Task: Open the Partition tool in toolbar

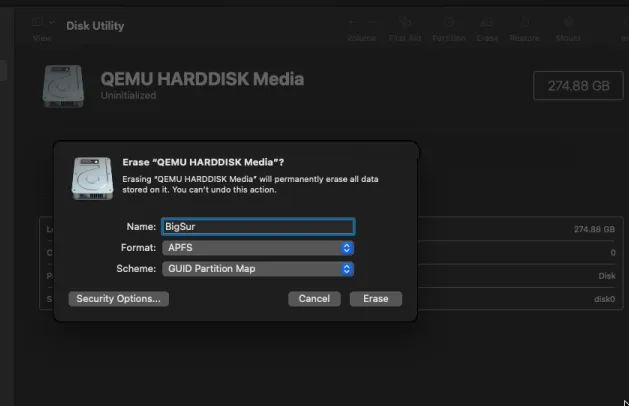Action: pos(449,22)
